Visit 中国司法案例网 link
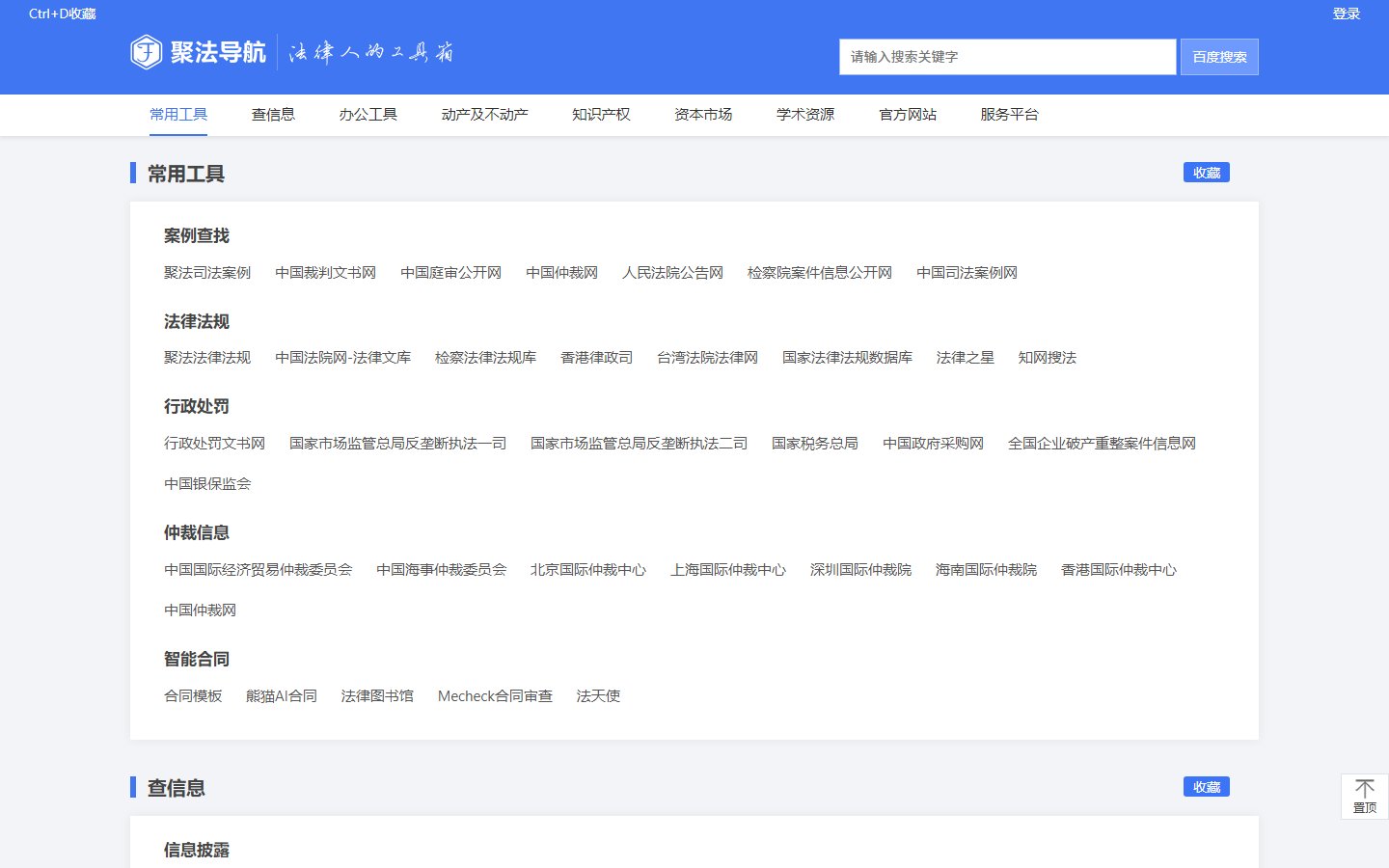 (967, 273)
